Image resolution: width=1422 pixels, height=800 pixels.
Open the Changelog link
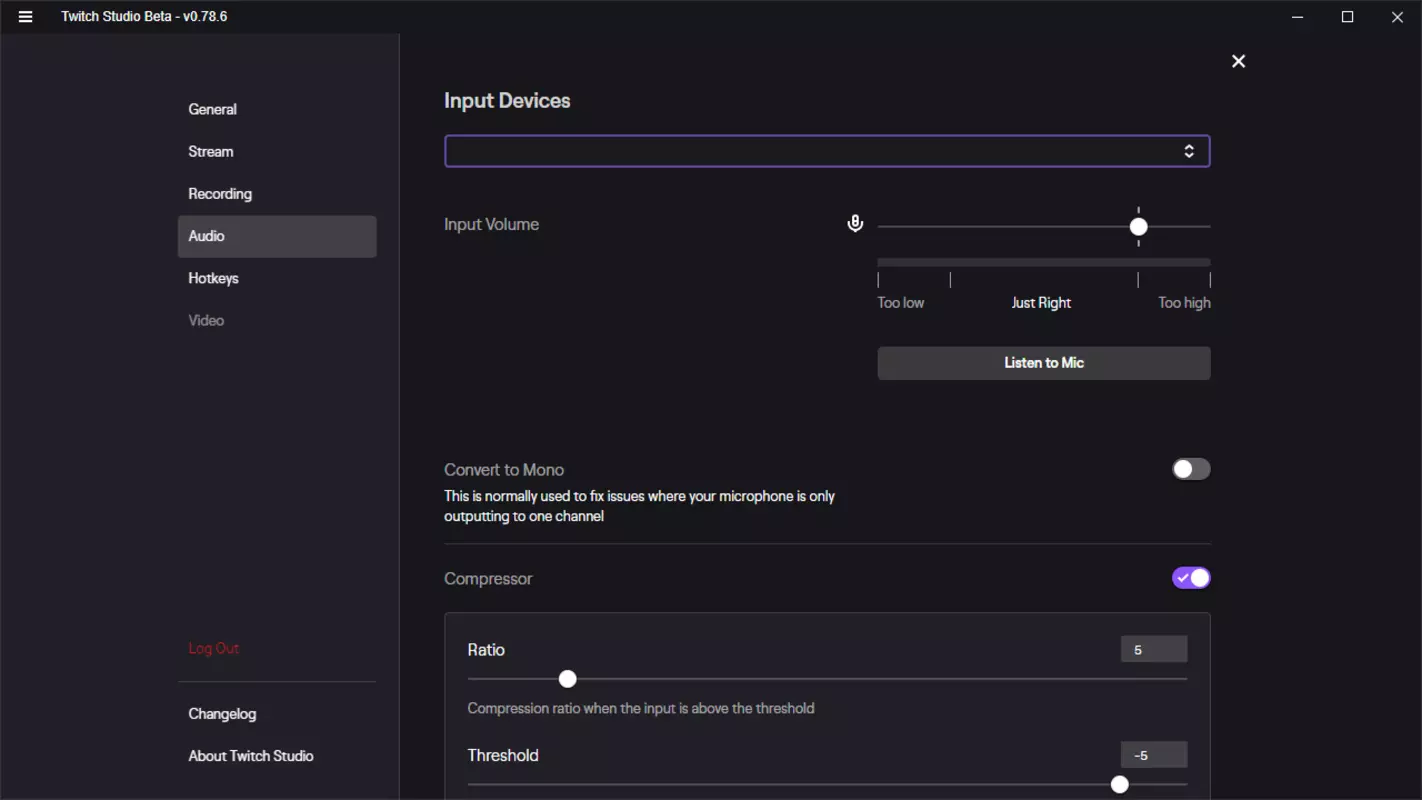tap(222, 714)
